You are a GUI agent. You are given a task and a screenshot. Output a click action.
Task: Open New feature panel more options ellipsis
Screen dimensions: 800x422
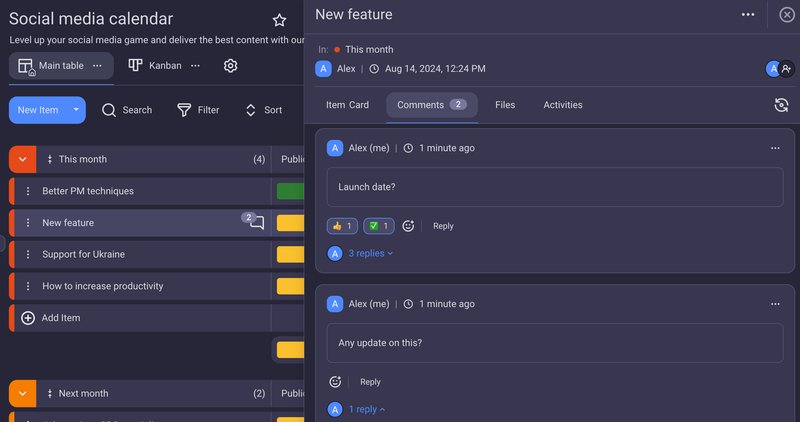tap(748, 14)
